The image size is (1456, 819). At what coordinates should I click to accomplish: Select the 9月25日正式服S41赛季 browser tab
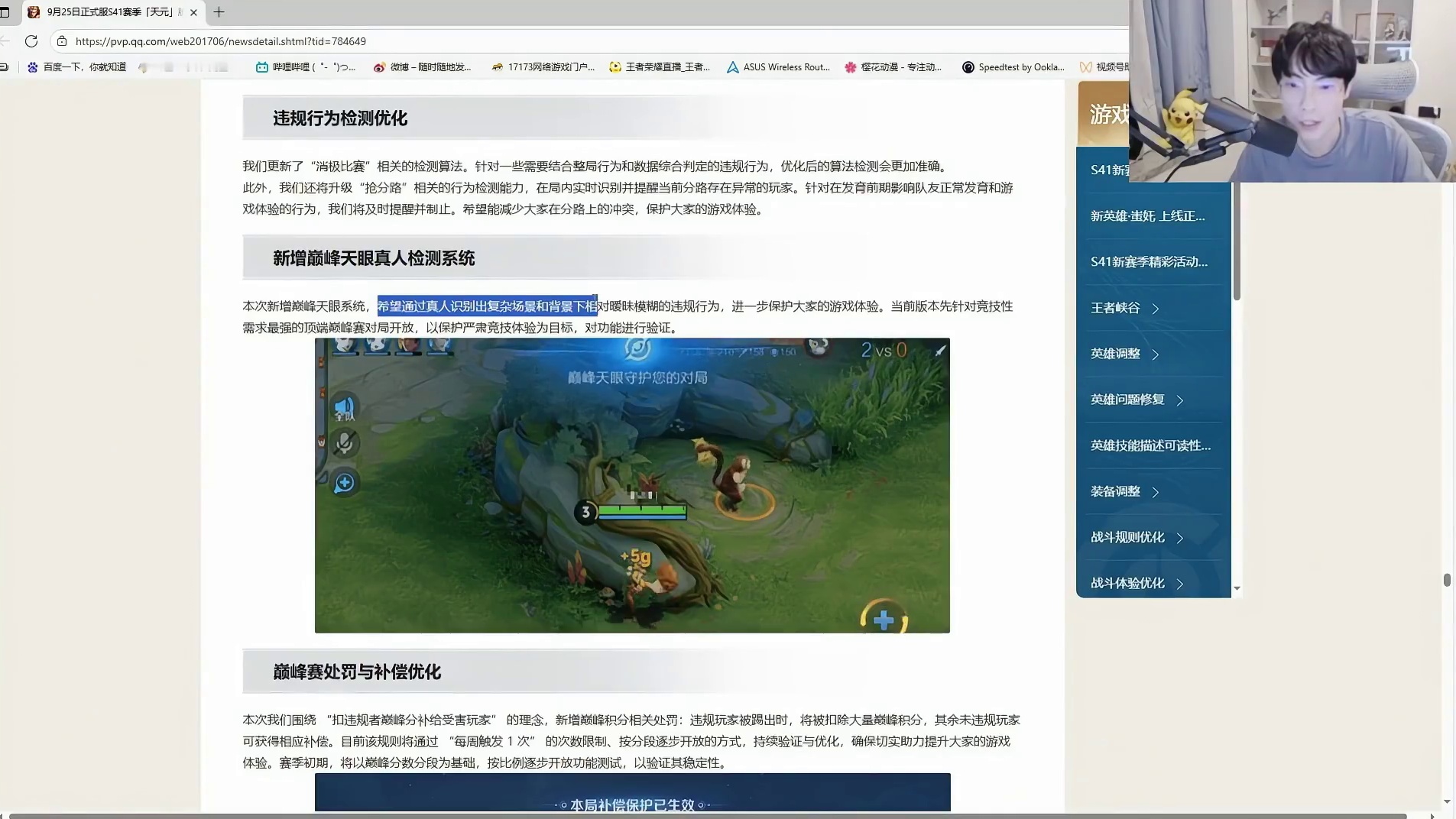coord(113,12)
